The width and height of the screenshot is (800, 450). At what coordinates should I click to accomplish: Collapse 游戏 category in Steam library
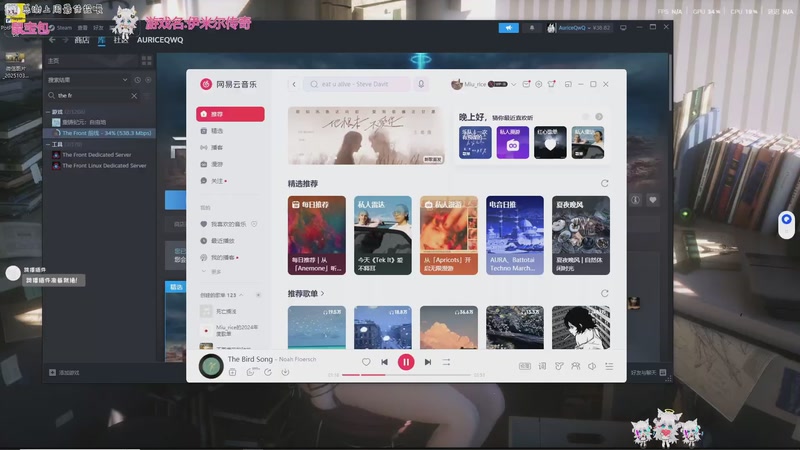tap(48, 112)
